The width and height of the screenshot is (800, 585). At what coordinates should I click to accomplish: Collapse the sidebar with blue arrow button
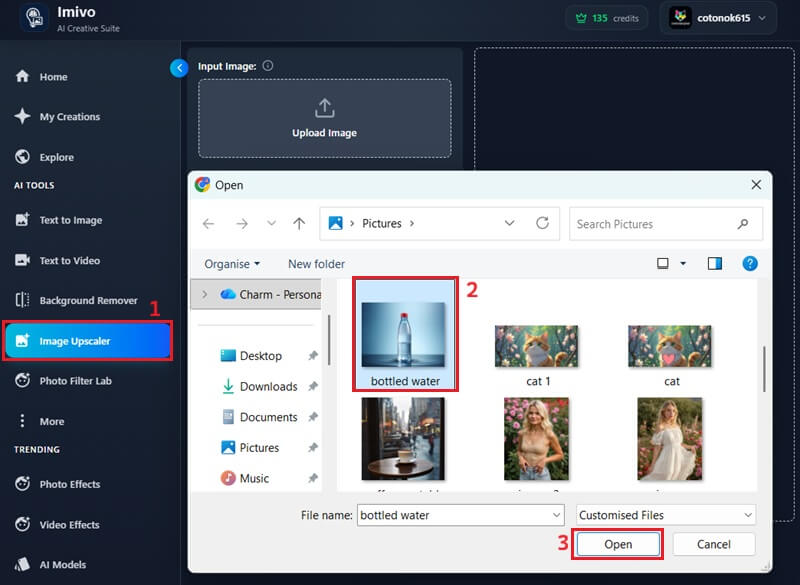179,68
